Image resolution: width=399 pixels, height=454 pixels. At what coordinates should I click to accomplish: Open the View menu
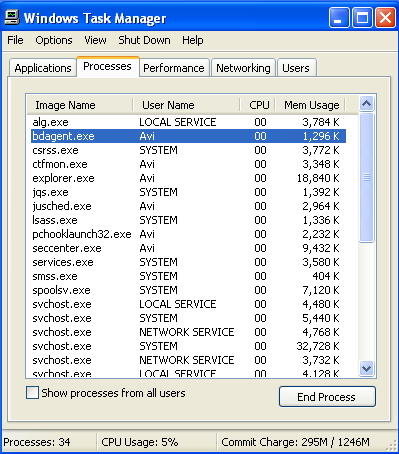tap(95, 40)
